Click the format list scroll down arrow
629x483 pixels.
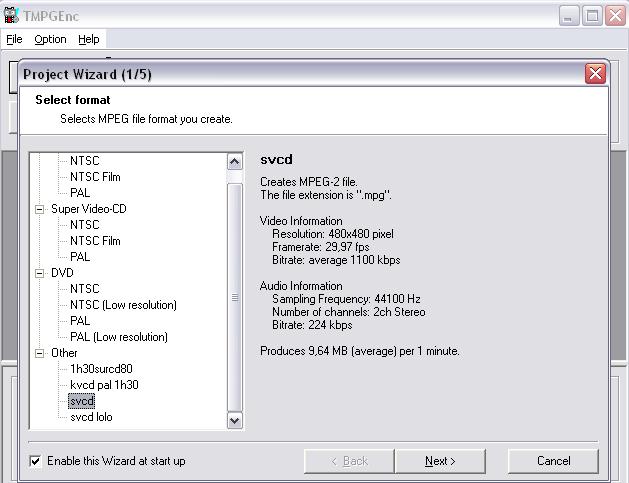coord(235,420)
